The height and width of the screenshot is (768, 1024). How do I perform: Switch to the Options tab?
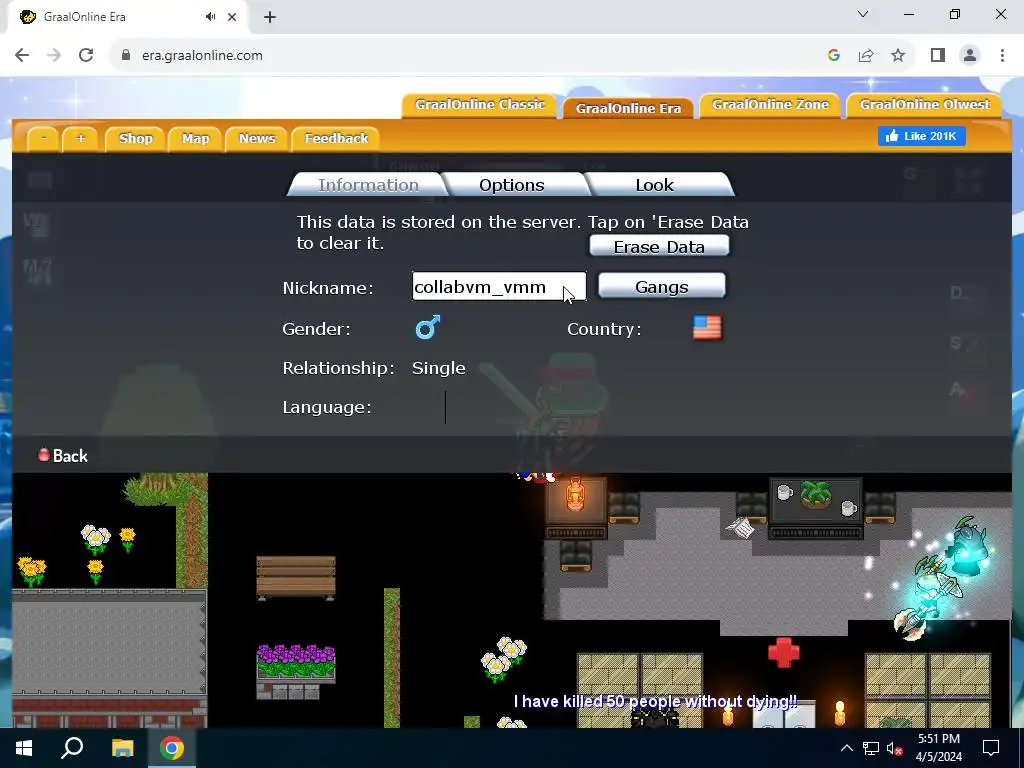tap(512, 185)
